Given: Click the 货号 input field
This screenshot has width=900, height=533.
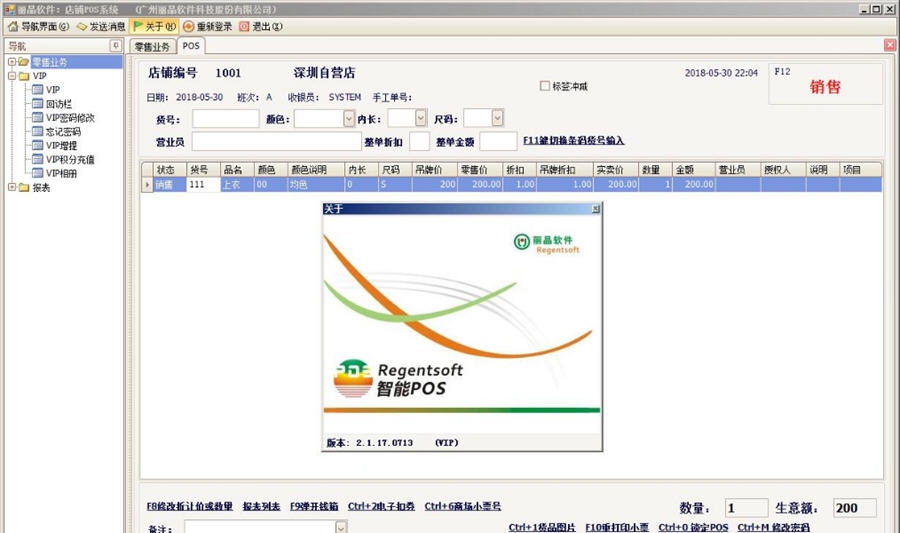Looking at the screenshot, I should click(226, 119).
